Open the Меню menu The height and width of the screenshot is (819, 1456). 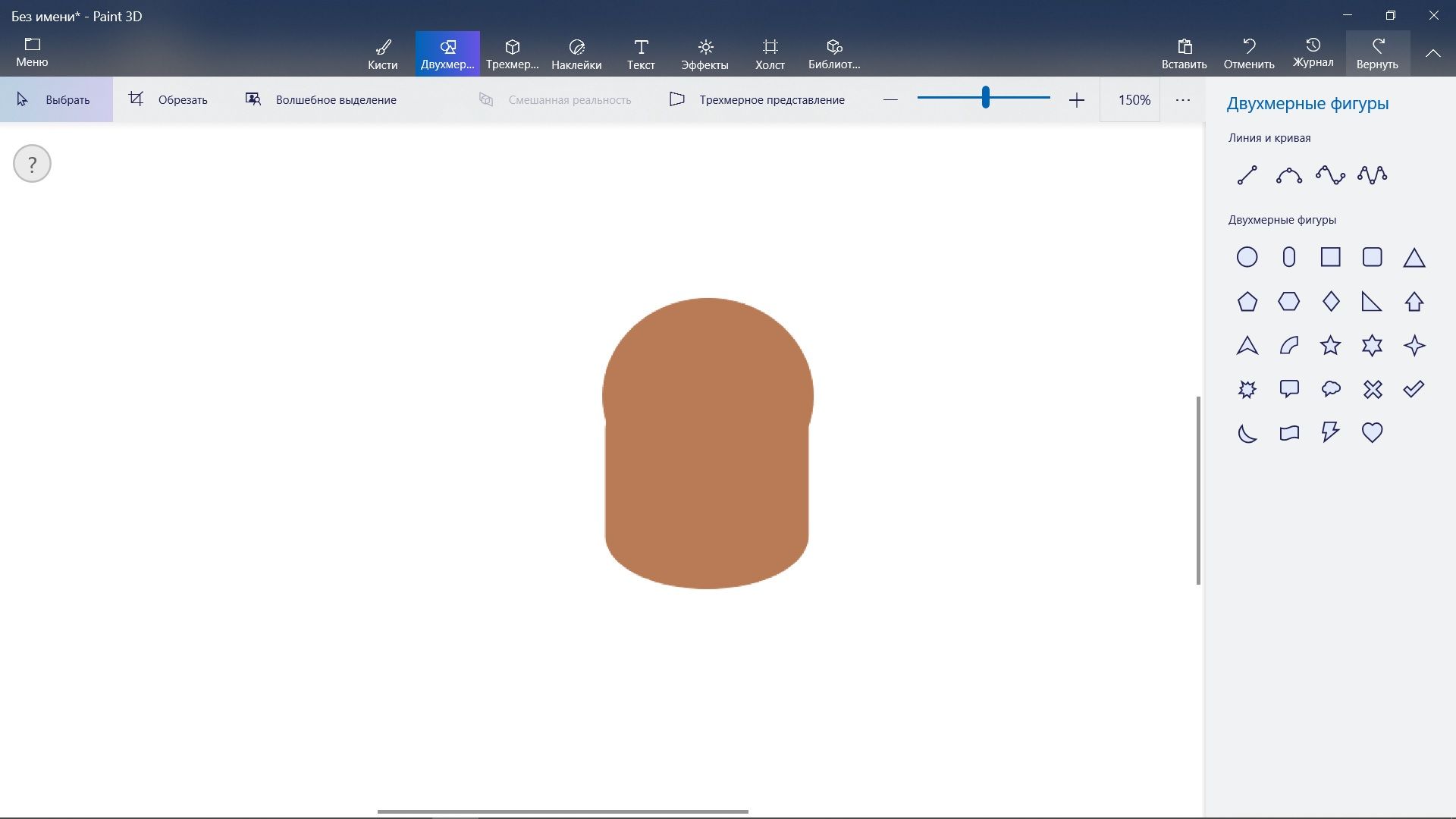32,52
